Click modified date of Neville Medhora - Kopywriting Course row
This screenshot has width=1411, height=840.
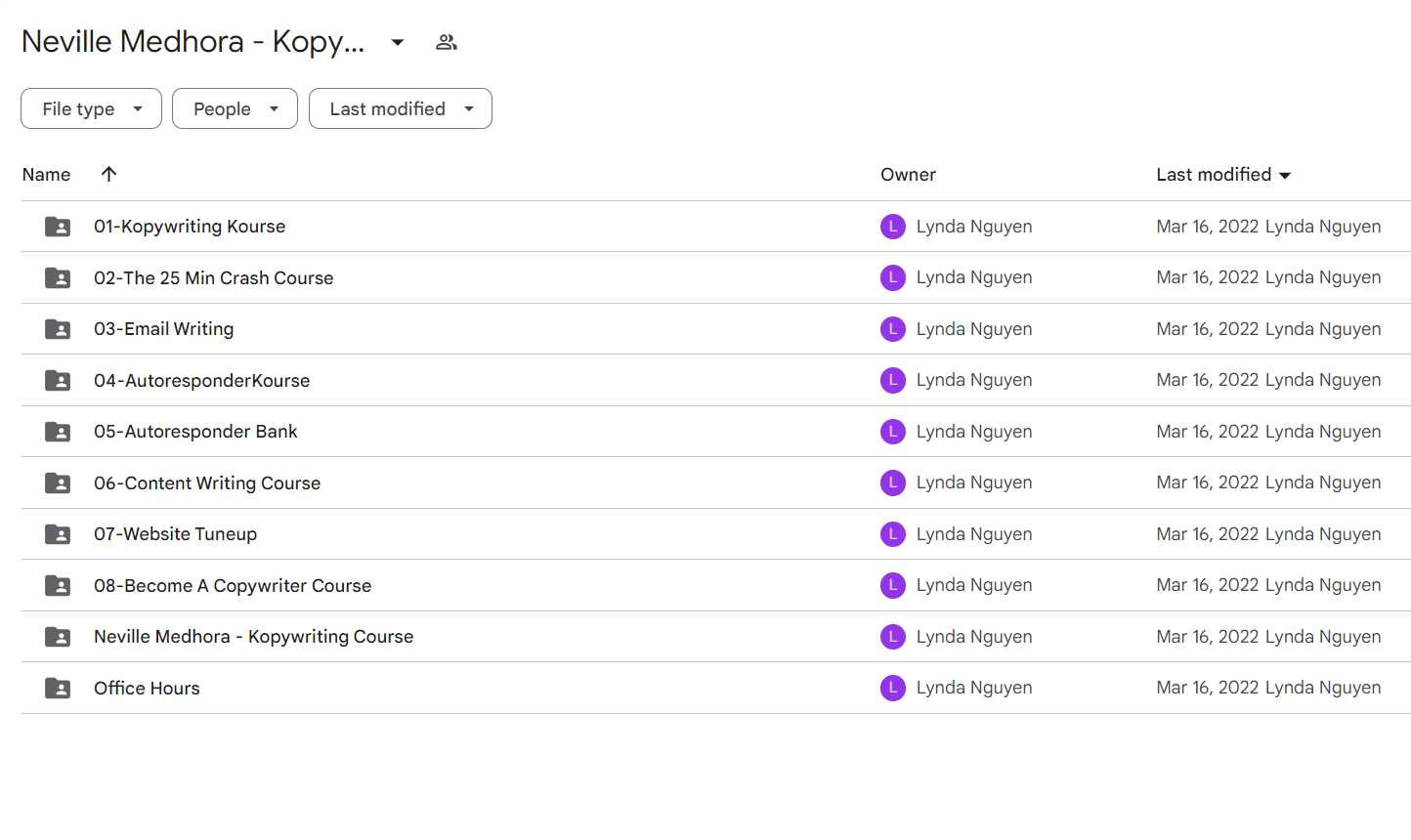click(x=1207, y=637)
